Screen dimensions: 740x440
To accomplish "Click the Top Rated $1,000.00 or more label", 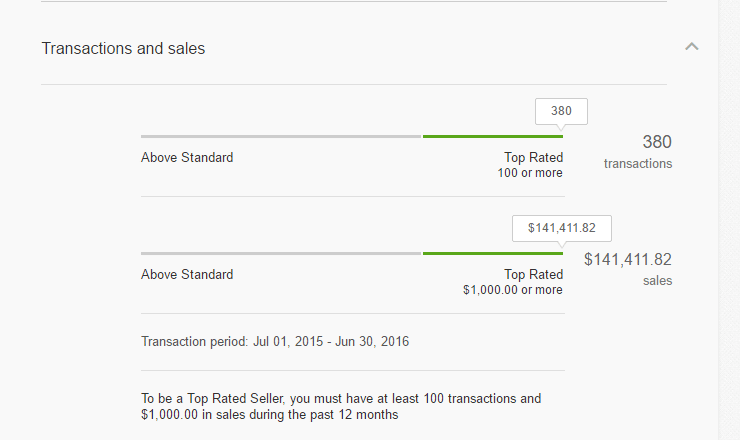I will [513, 282].
